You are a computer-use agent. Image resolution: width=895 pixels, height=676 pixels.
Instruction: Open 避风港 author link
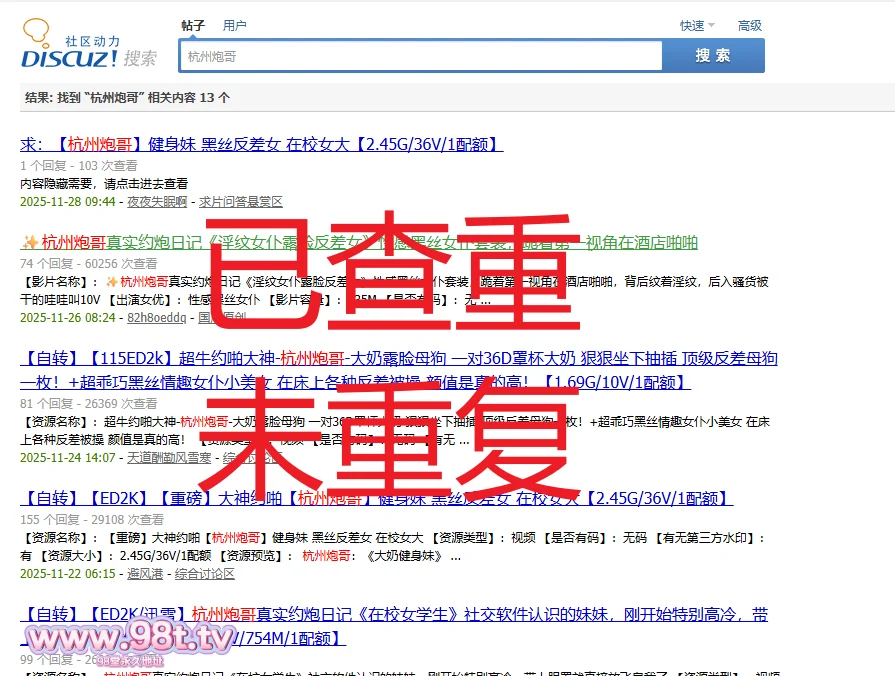pos(145,574)
